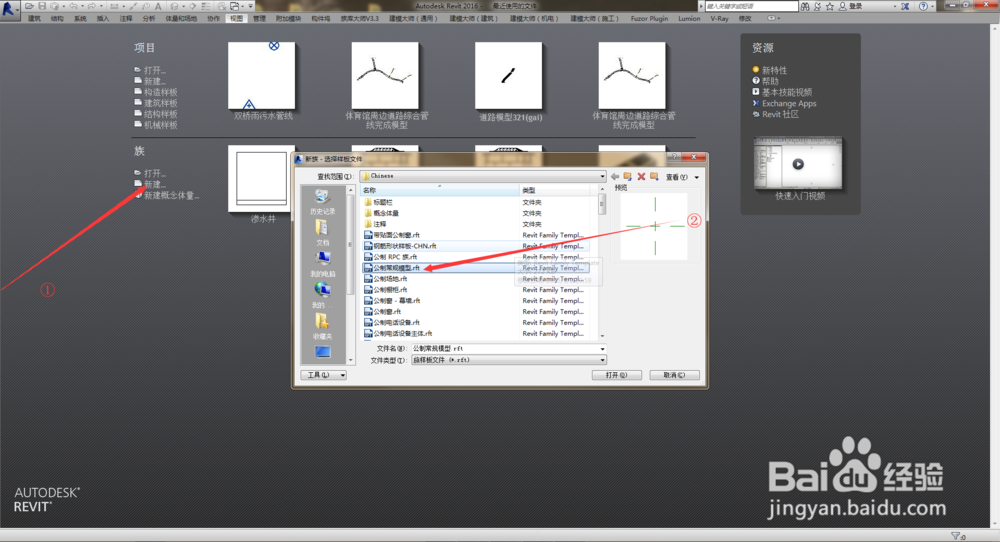Click the Redo arrow in quick access toolbar
Screen dimensions: 1000x542
[x=92, y=6]
